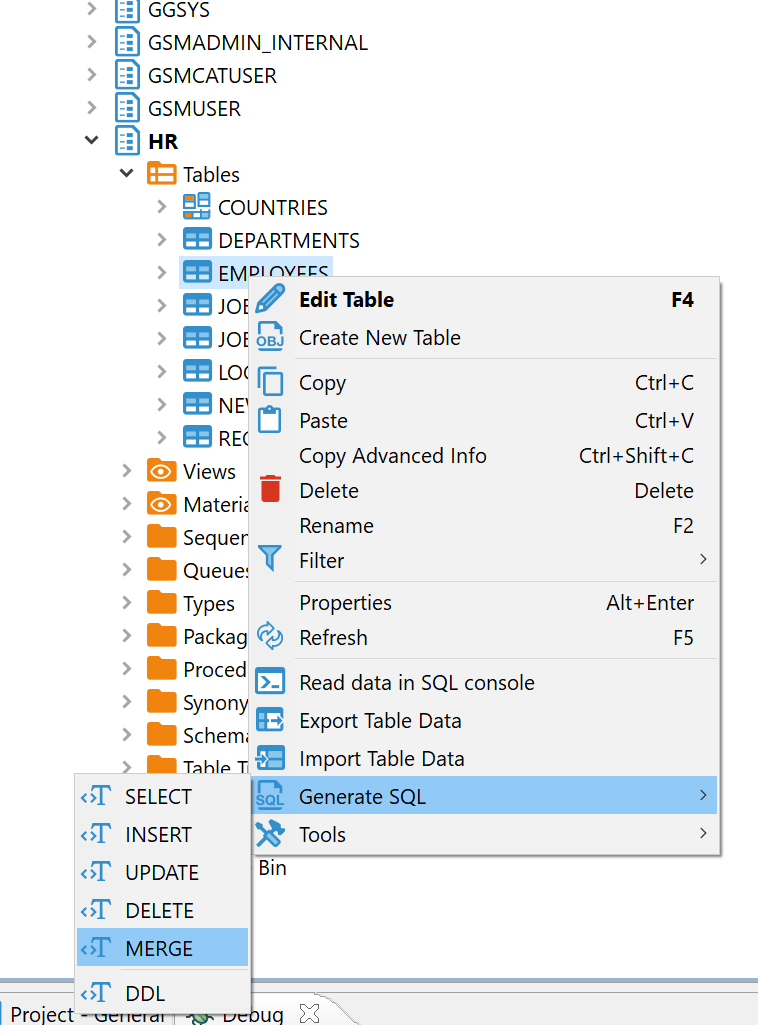Image resolution: width=758 pixels, height=1025 pixels.
Task: Click the Refresh circular arrows icon
Action: [270, 637]
